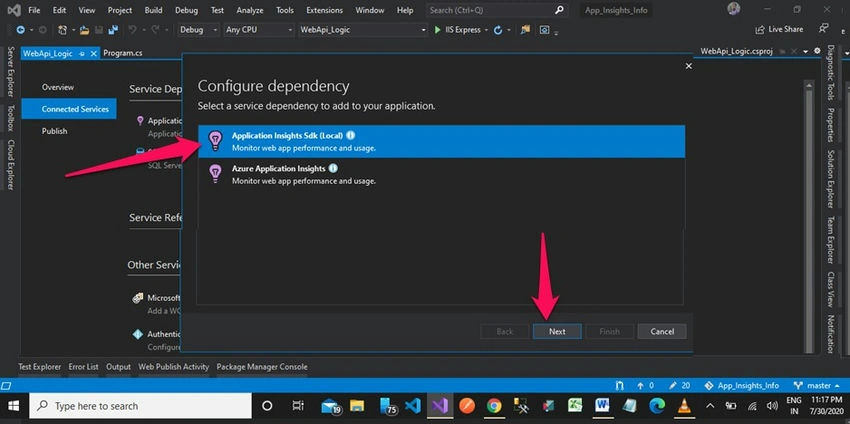Viewport: 850px width, 424px height.
Task: Open the WebApi_Logic startup project dropdown
Action: pyautogui.click(x=363, y=30)
